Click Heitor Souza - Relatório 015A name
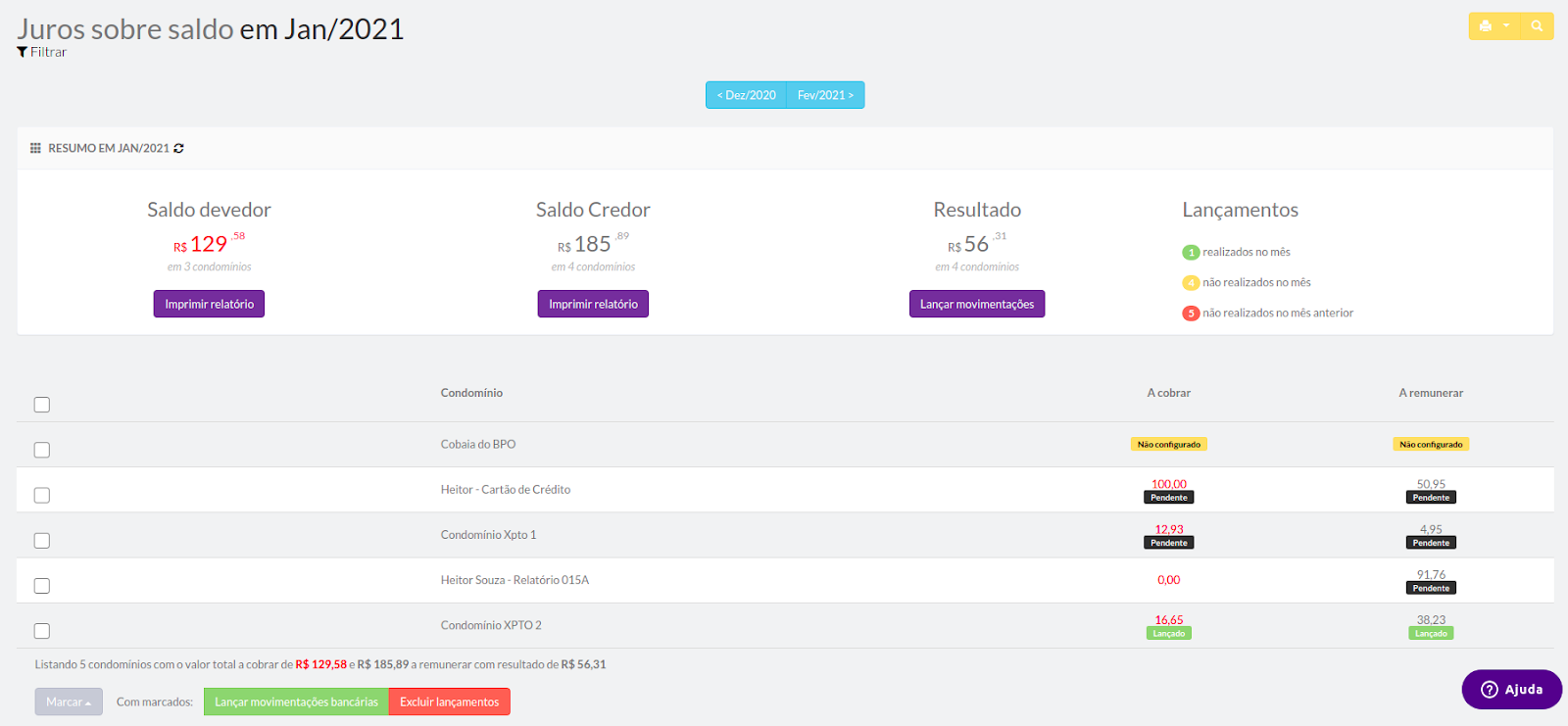The height and width of the screenshot is (726, 1568). point(514,580)
